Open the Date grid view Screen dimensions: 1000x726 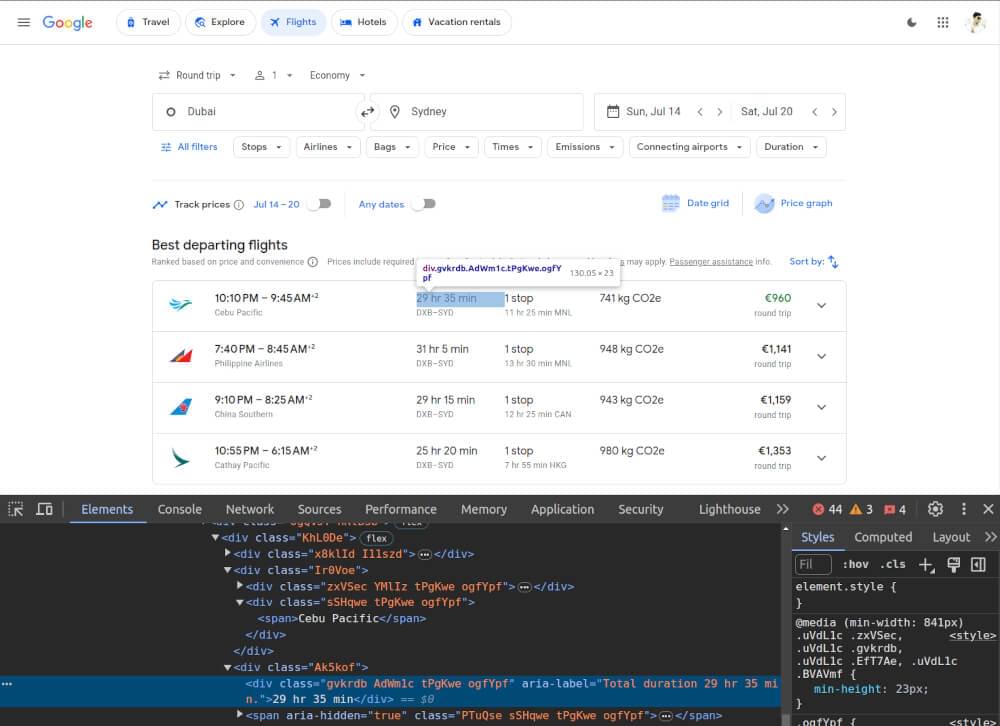(695, 203)
